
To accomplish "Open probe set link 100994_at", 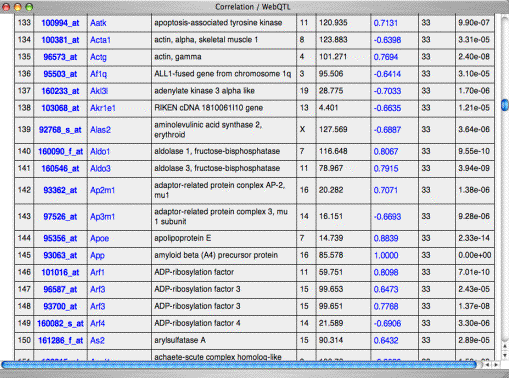I will (x=60, y=23).
